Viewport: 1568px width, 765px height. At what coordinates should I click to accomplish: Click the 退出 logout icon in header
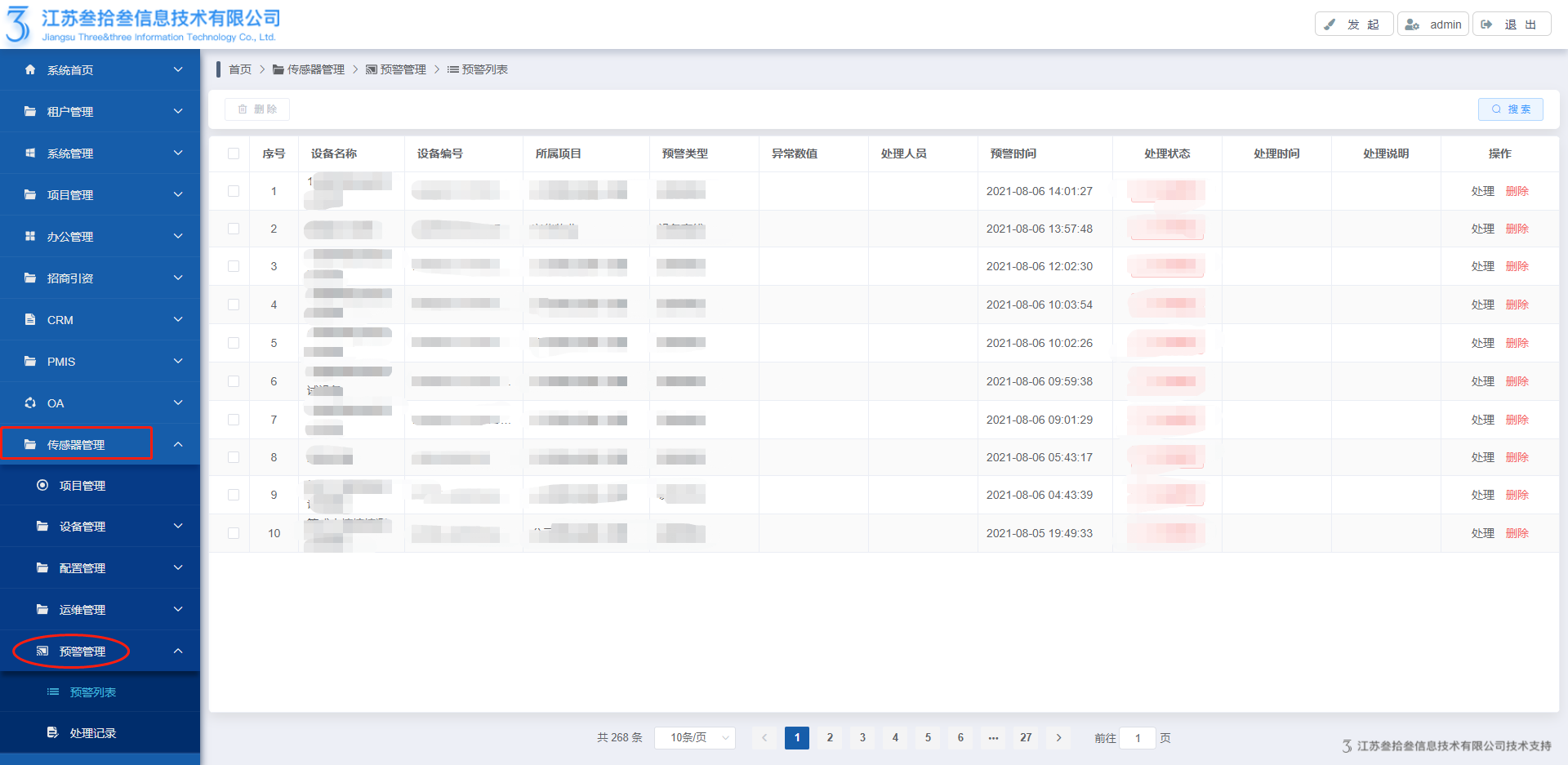coord(1487,24)
